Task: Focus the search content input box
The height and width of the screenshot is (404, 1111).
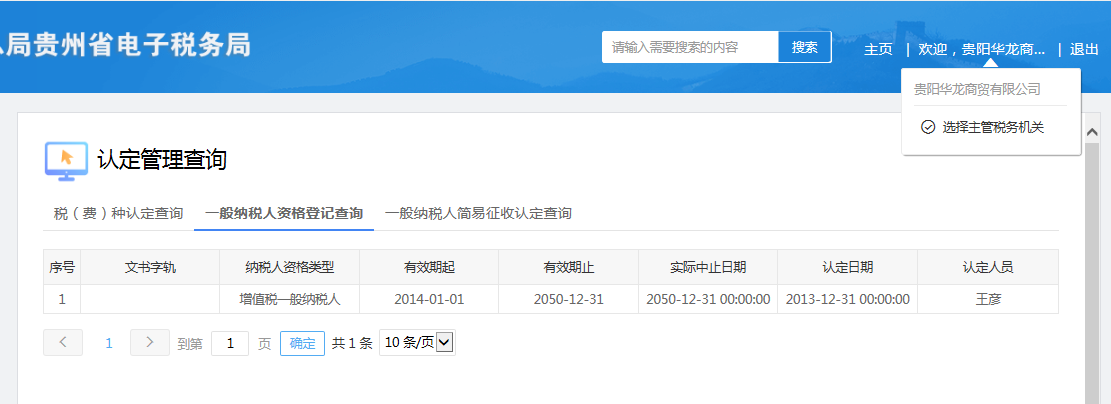Action: tap(689, 47)
